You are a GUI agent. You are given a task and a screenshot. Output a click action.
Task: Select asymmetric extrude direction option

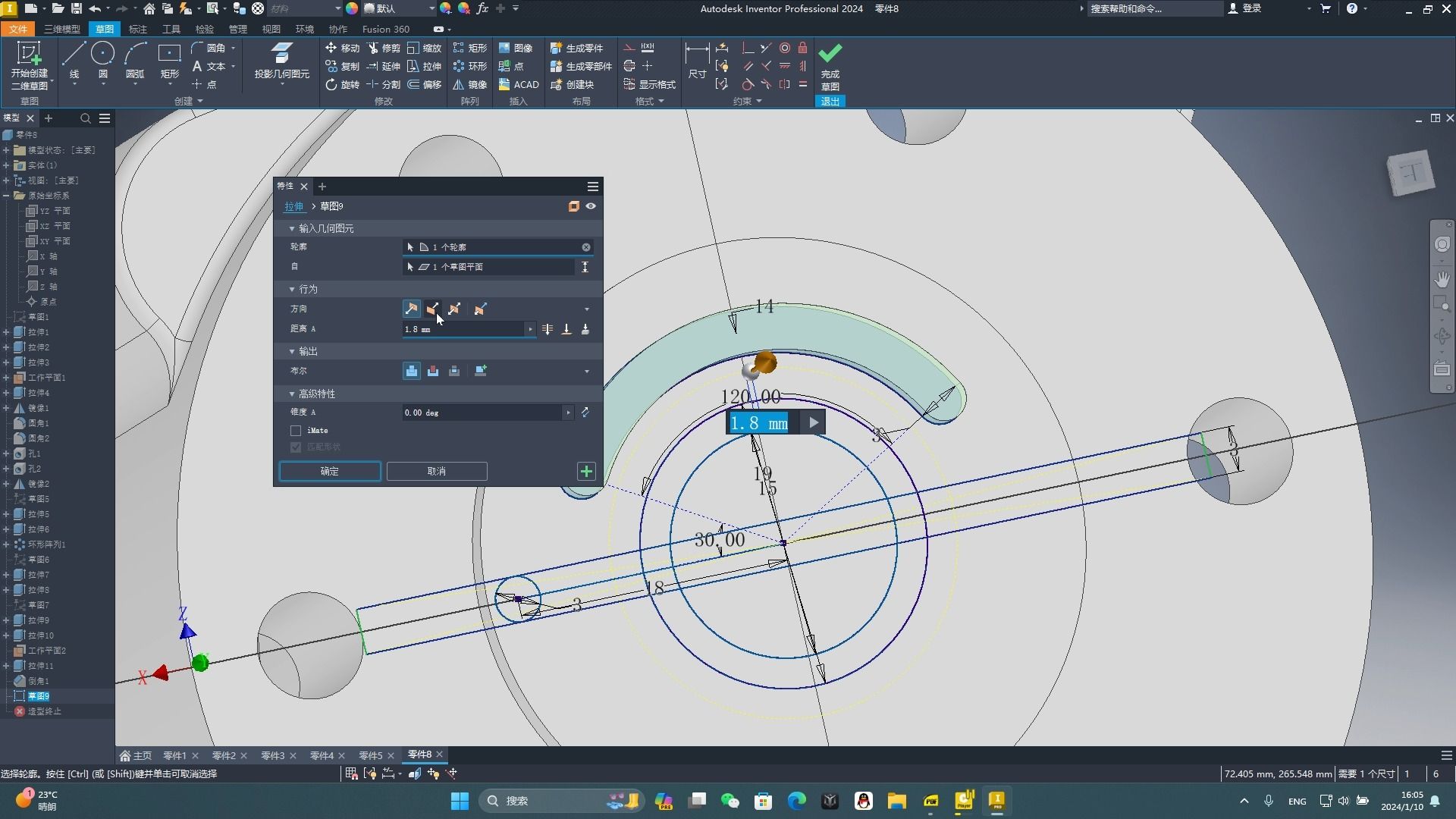coord(480,309)
